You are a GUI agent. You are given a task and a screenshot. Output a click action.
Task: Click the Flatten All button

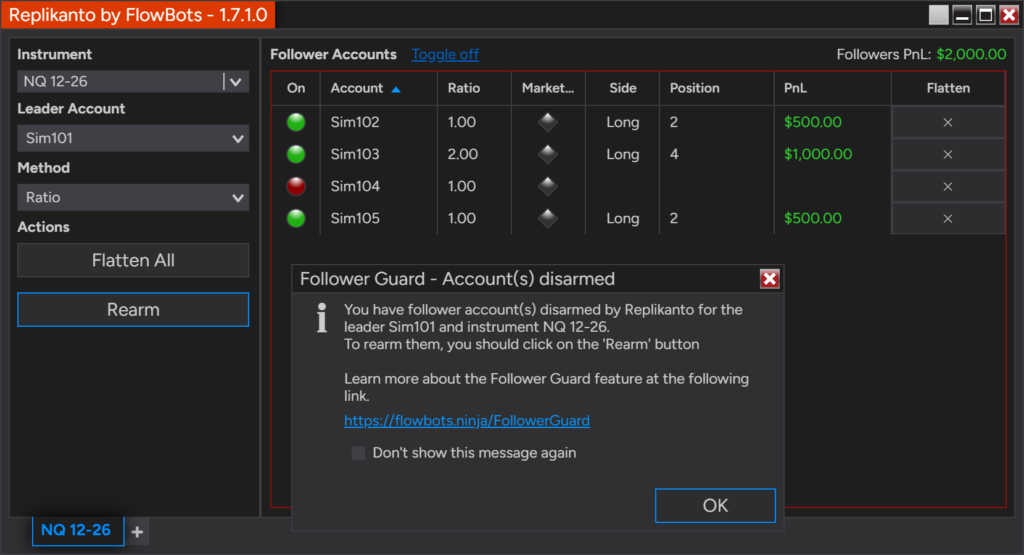[133, 261]
